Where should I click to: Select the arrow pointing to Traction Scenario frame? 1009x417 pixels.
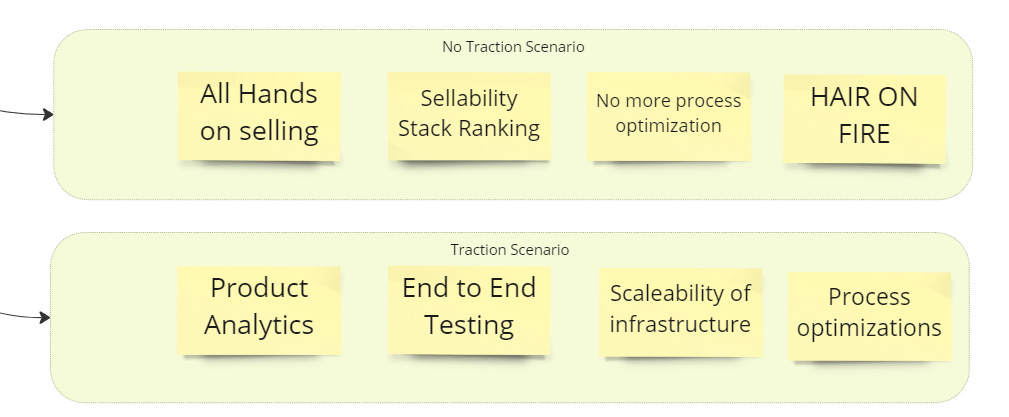pyautogui.click(x=26, y=315)
